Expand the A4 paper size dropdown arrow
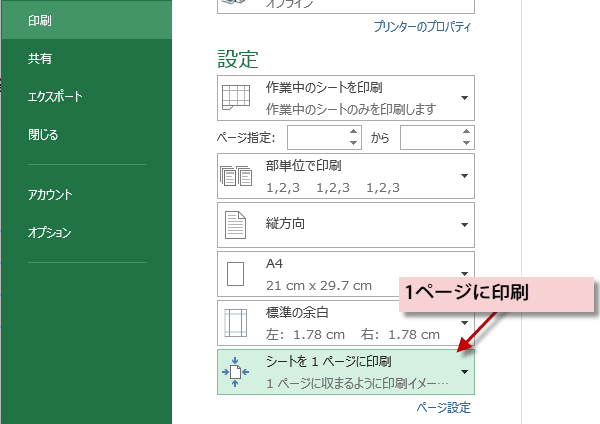 (465, 274)
